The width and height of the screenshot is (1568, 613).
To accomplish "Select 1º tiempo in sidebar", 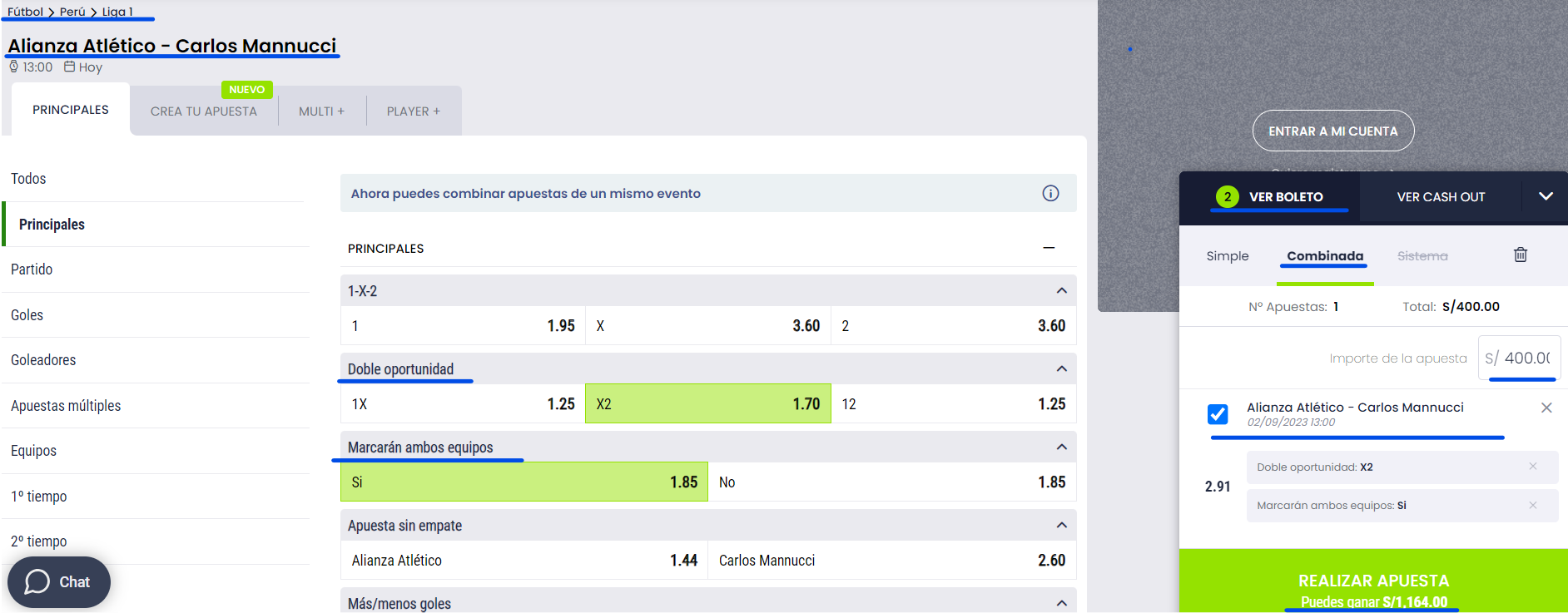I will [38, 497].
